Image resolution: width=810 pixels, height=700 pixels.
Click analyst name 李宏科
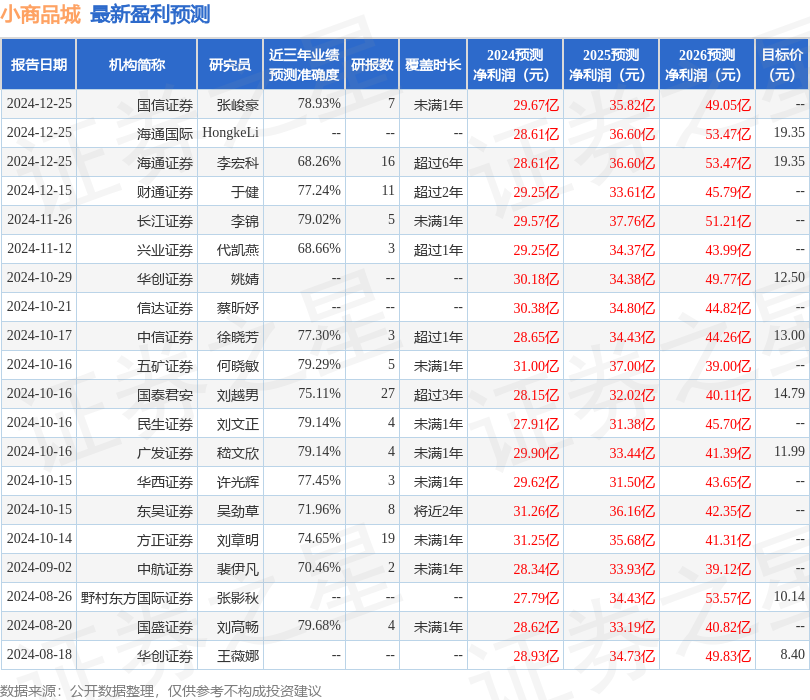(x=238, y=163)
